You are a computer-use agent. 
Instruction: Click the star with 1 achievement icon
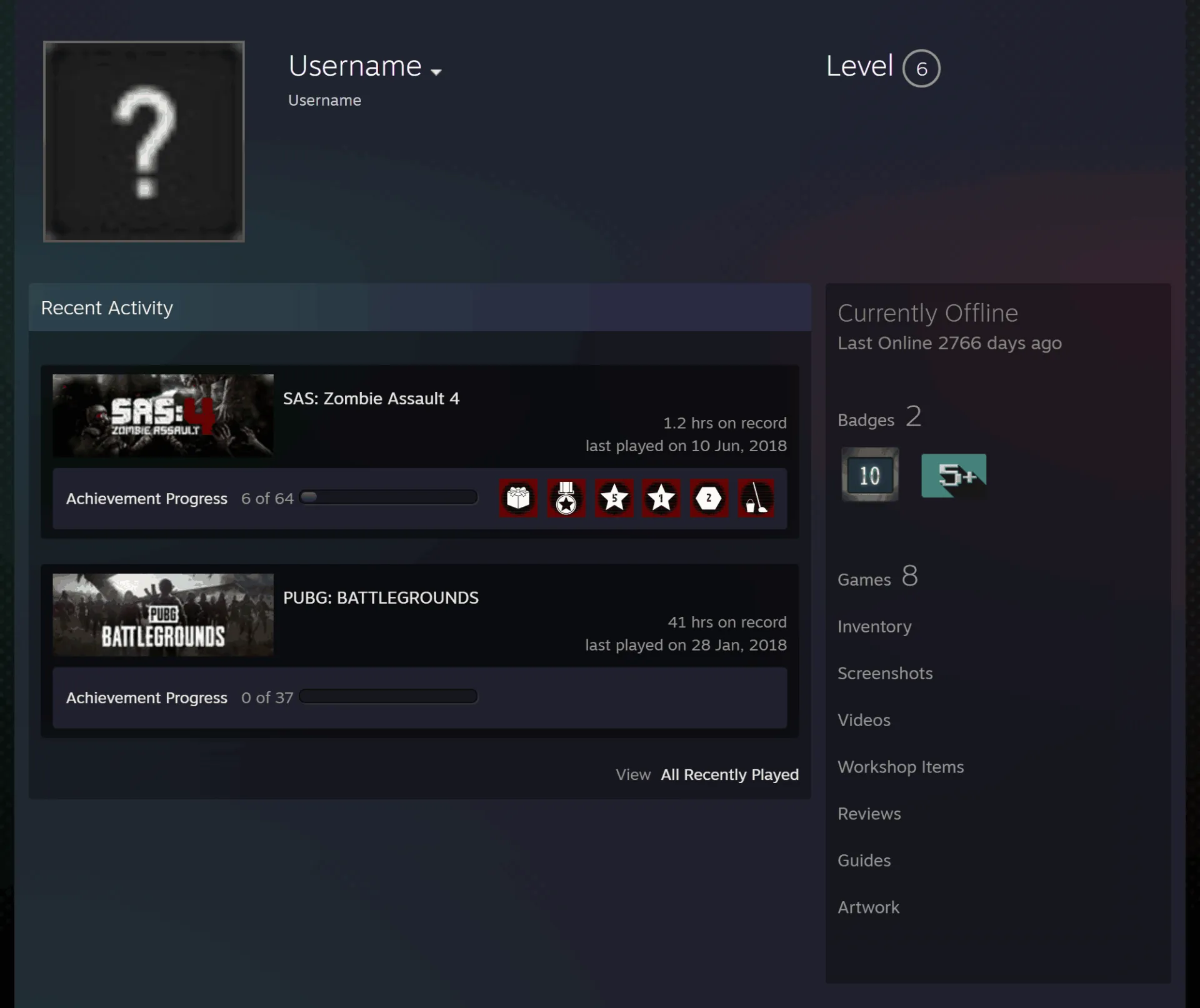click(661, 498)
